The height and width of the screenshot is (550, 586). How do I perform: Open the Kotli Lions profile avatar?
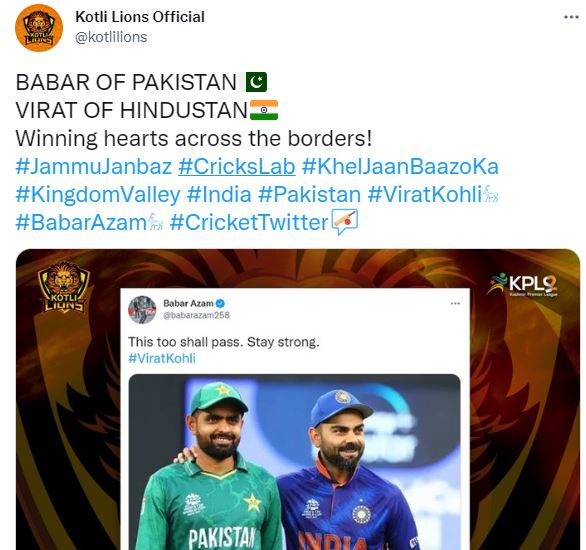(39, 28)
